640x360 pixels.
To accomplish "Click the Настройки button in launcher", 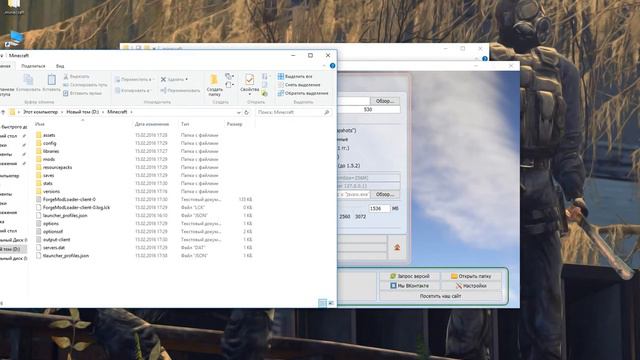I will [471, 286].
